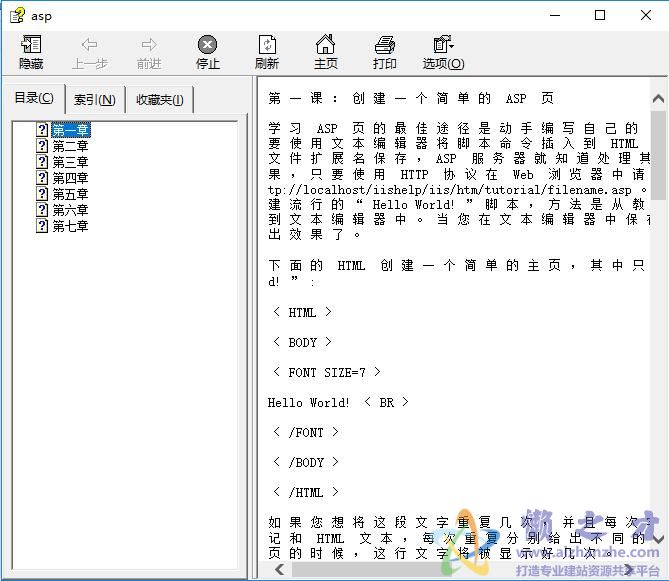Click the help page icon beside 第二章

click(42, 146)
